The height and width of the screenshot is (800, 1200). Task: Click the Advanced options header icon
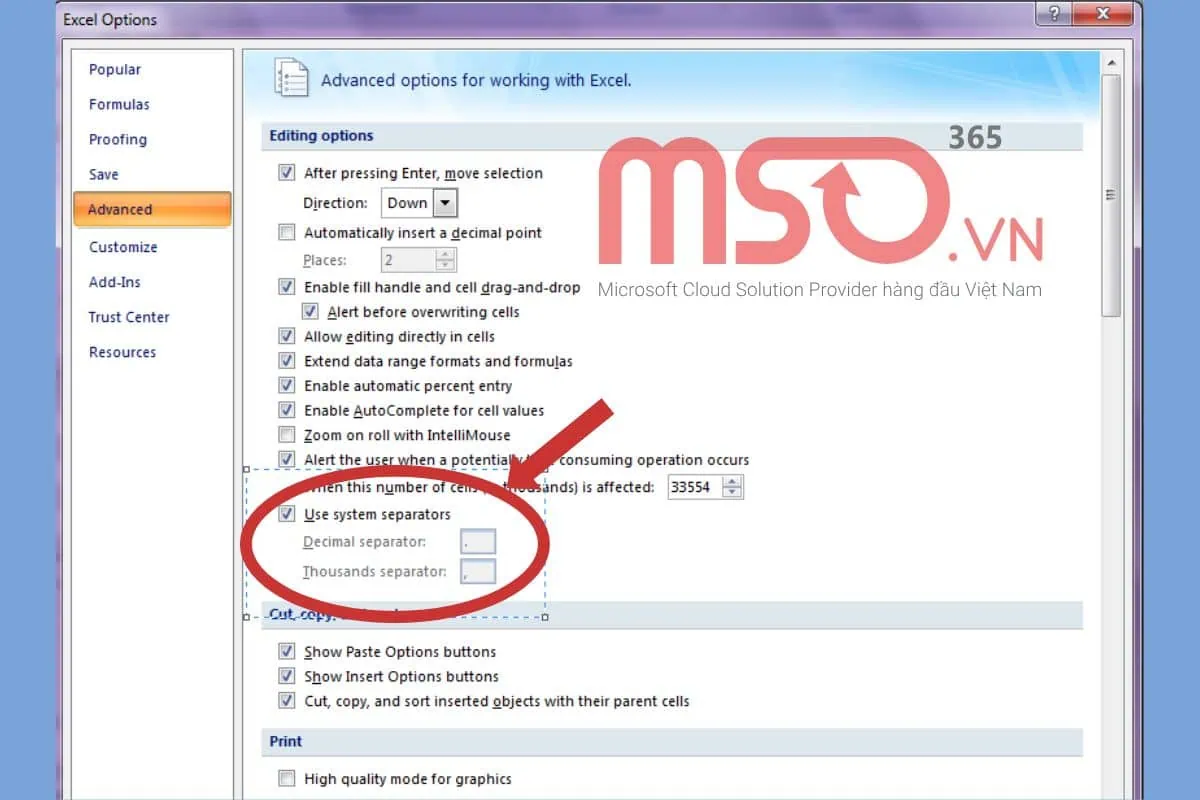[x=291, y=79]
